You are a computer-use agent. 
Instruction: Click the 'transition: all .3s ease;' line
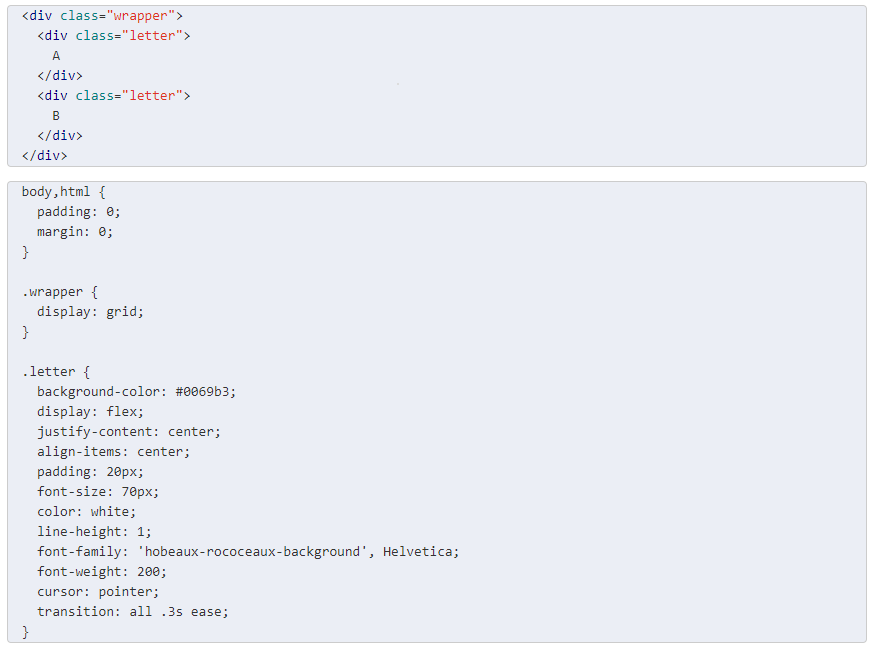(133, 612)
